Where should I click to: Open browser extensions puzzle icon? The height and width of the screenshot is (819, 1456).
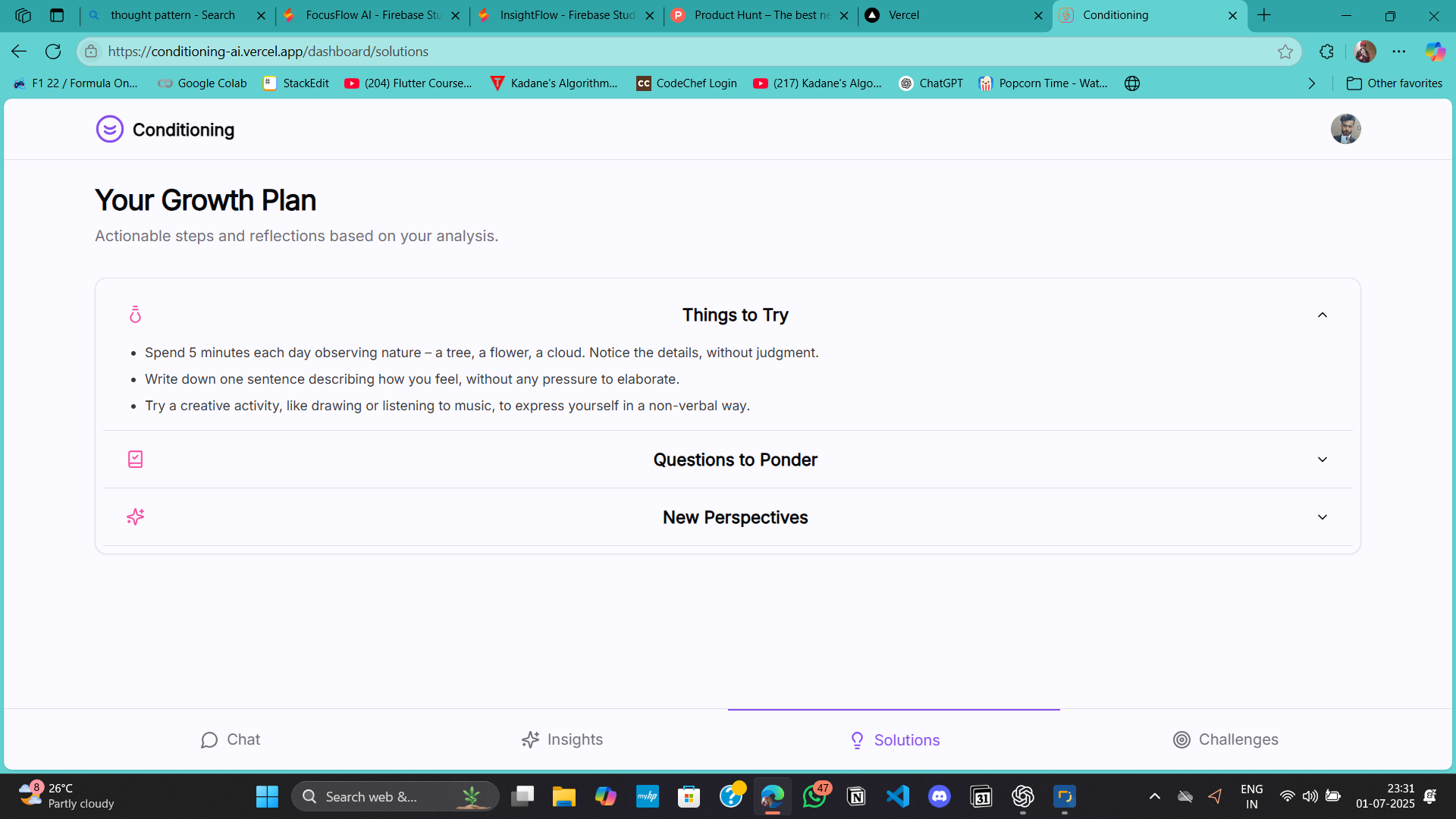1326,52
